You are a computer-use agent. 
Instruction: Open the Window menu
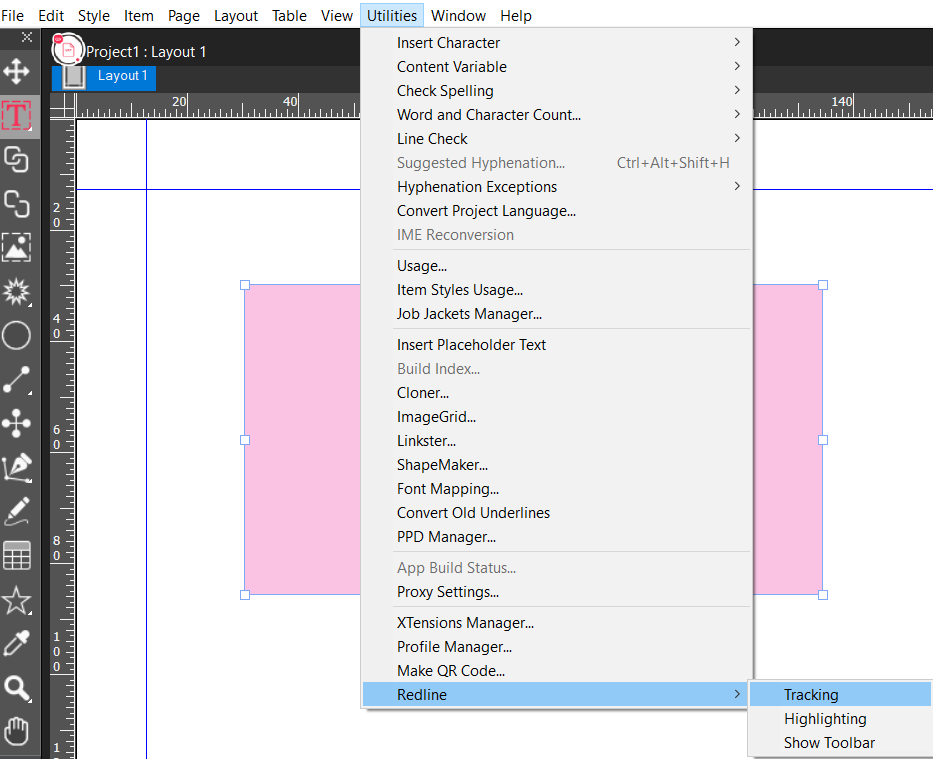coord(458,15)
